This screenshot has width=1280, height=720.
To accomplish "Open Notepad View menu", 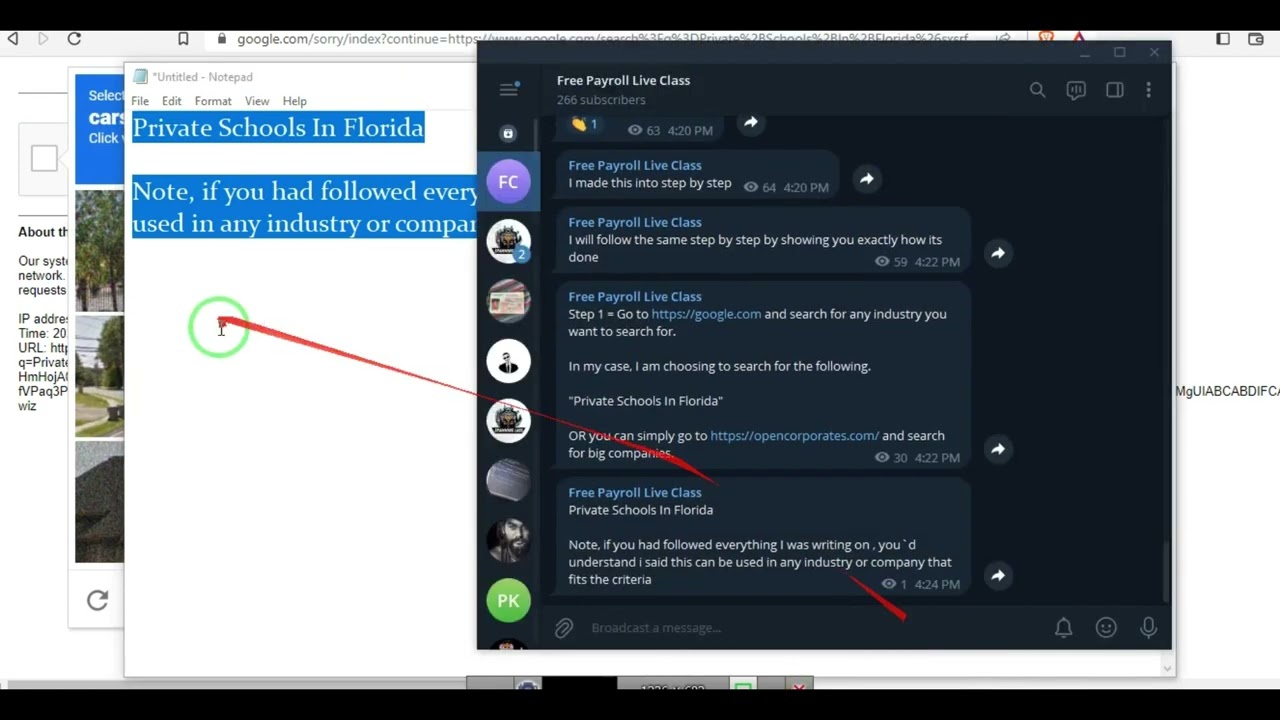I will [257, 101].
